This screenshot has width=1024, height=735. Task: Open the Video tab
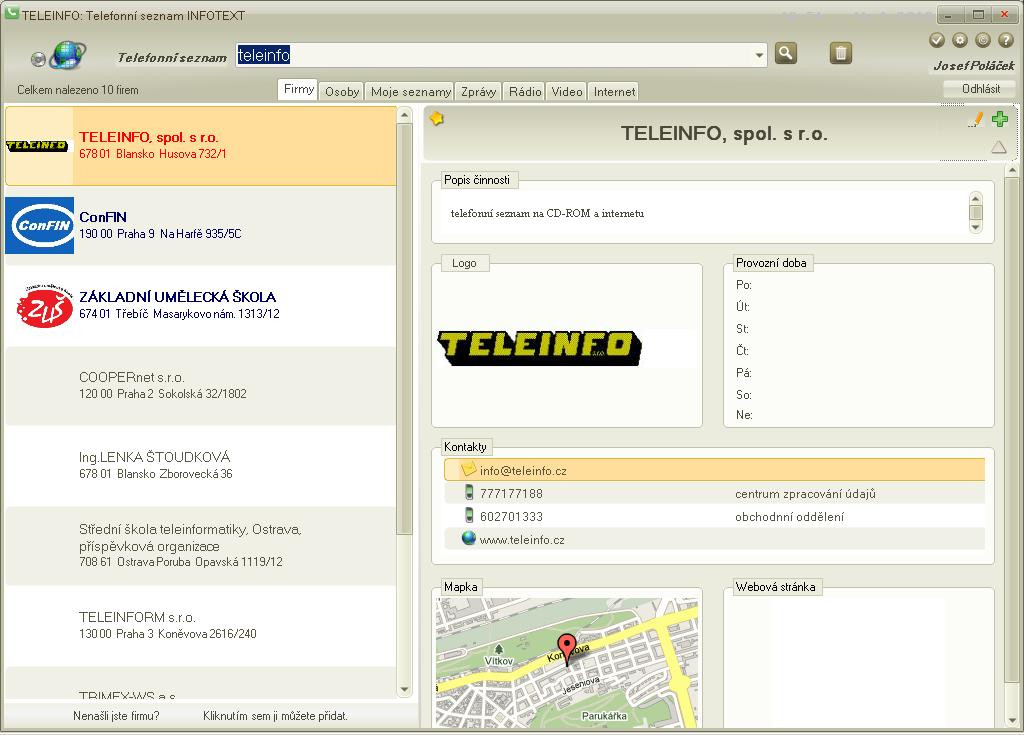(x=567, y=91)
